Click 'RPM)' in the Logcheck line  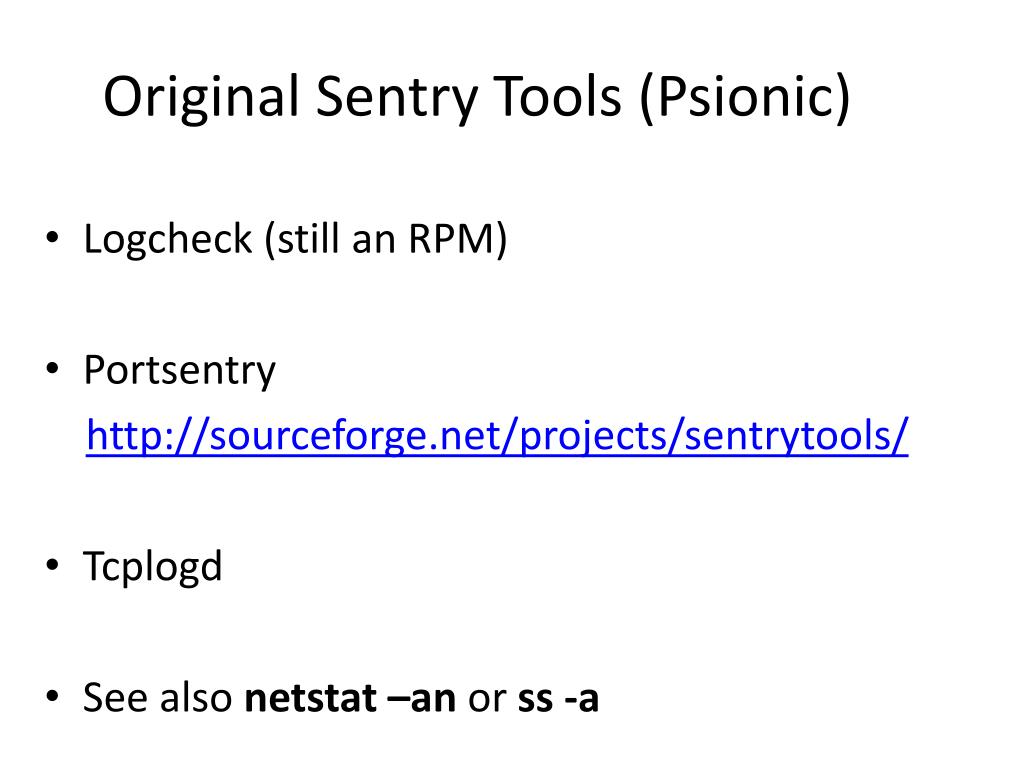point(458,240)
